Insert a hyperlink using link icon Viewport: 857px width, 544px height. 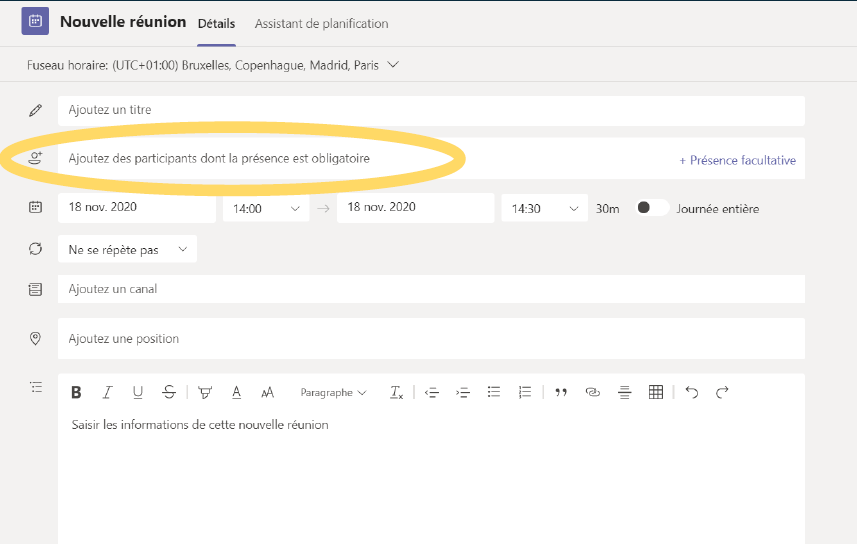click(592, 392)
